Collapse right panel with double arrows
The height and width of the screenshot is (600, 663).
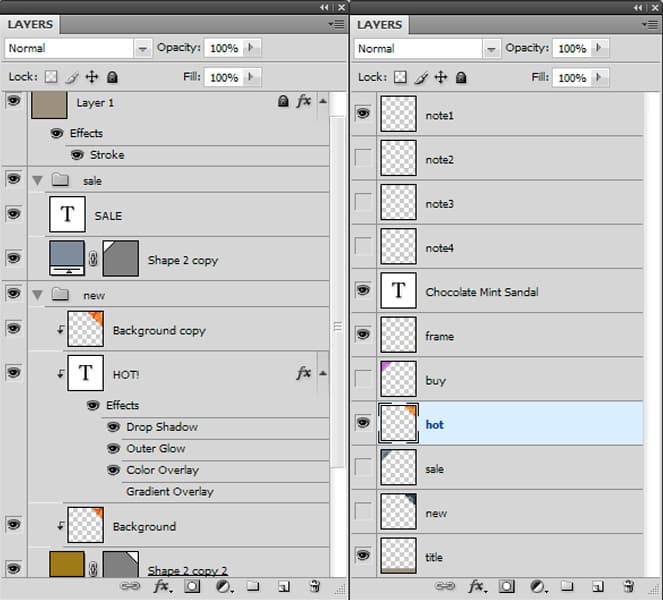click(638, 8)
